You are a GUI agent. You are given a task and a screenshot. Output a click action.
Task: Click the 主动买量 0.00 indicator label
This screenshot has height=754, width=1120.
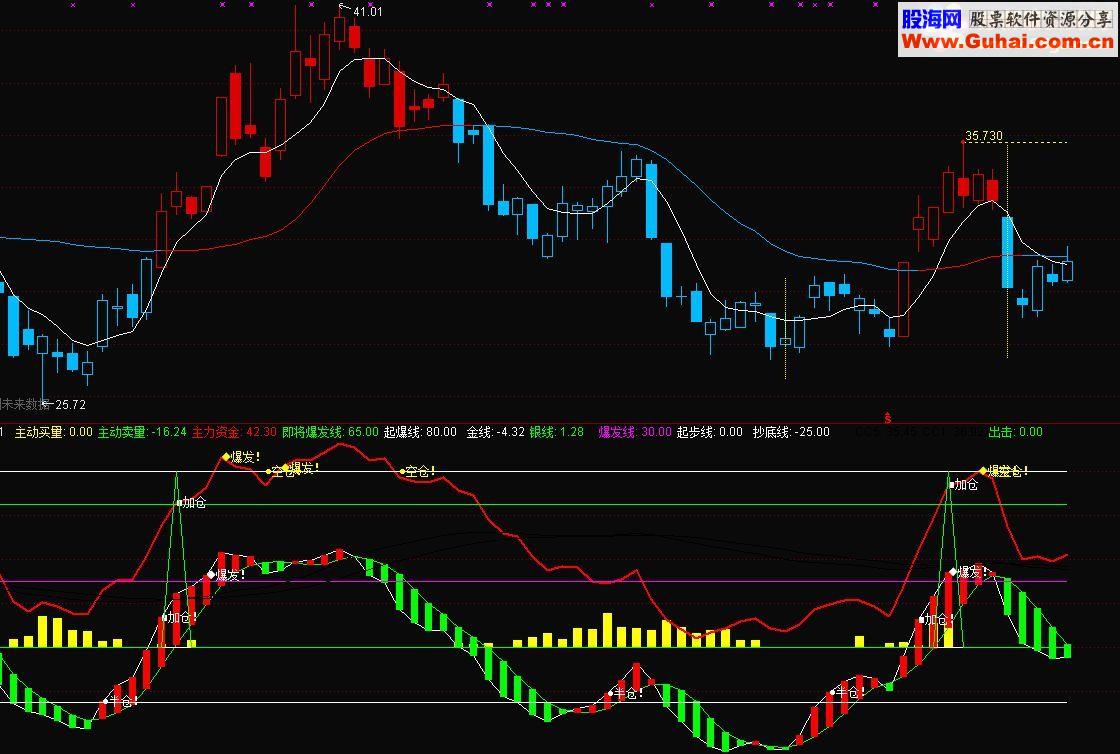(x=54, y=432)
